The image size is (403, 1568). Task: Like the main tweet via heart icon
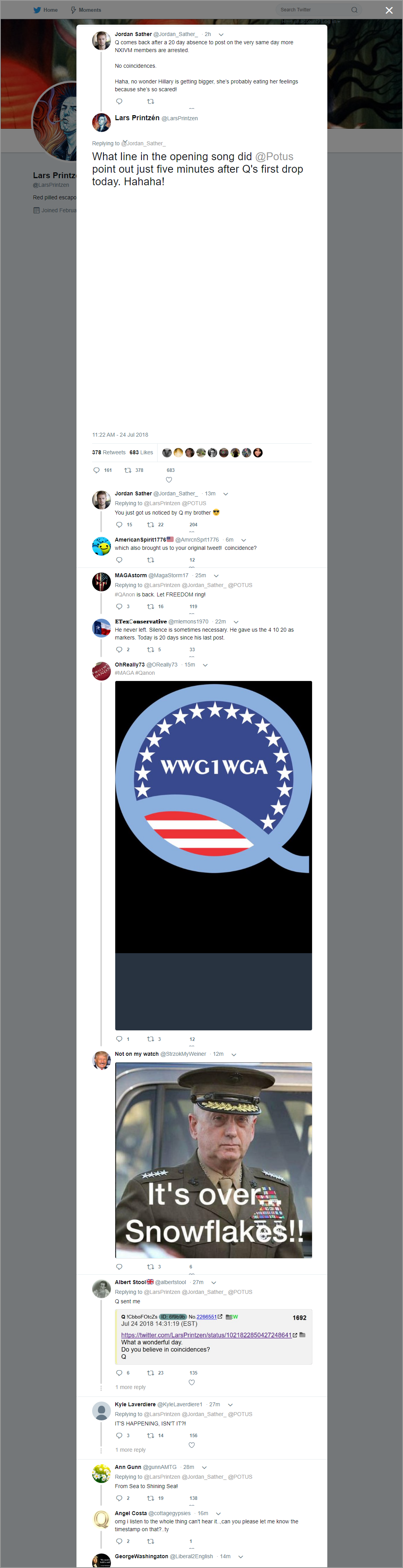pos(169,480)
